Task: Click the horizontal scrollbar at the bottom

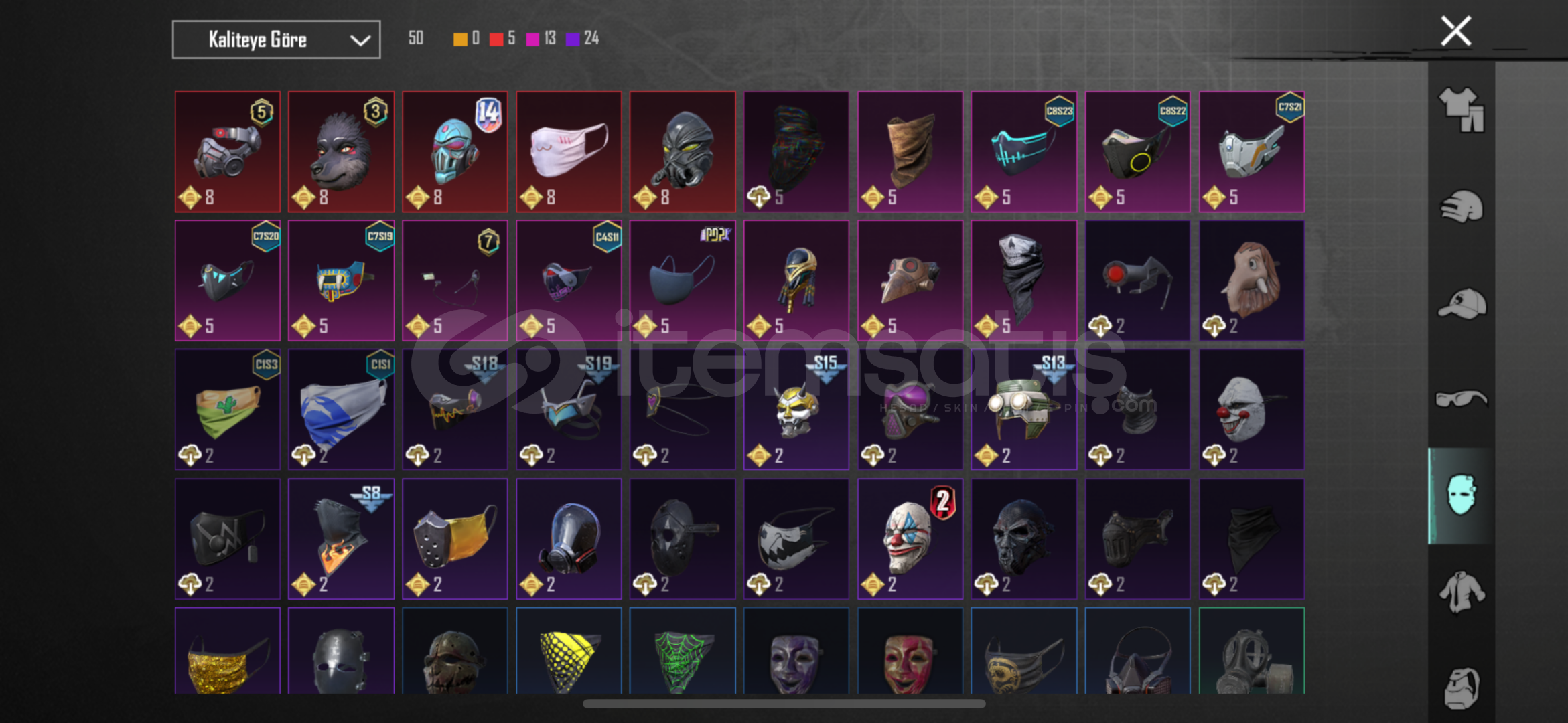Action: point(784,704)
